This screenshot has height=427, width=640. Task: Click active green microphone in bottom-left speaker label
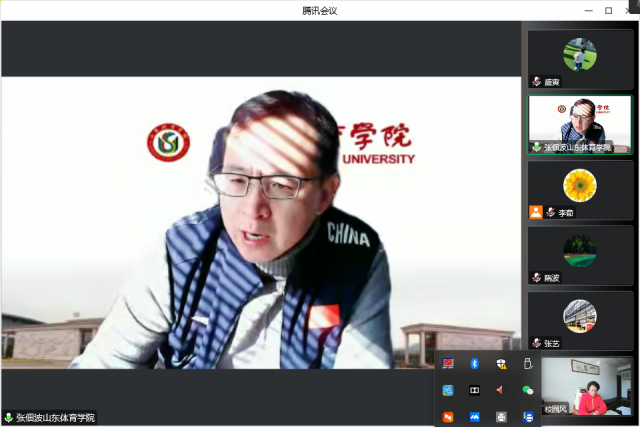click(8, 417)
